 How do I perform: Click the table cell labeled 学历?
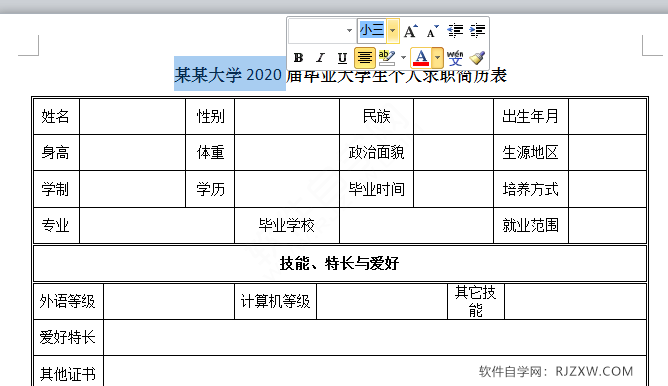click(210, 189)
